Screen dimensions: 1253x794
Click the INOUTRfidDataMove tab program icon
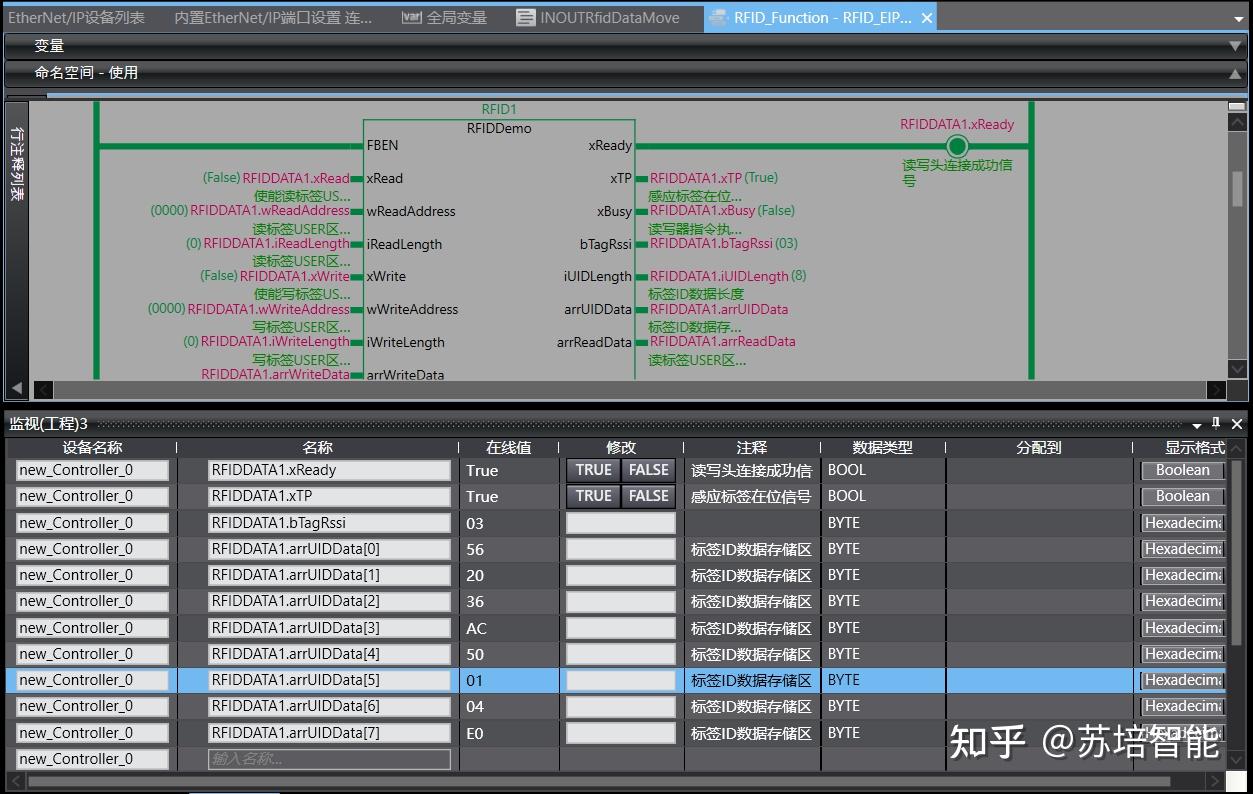[525, 17]
